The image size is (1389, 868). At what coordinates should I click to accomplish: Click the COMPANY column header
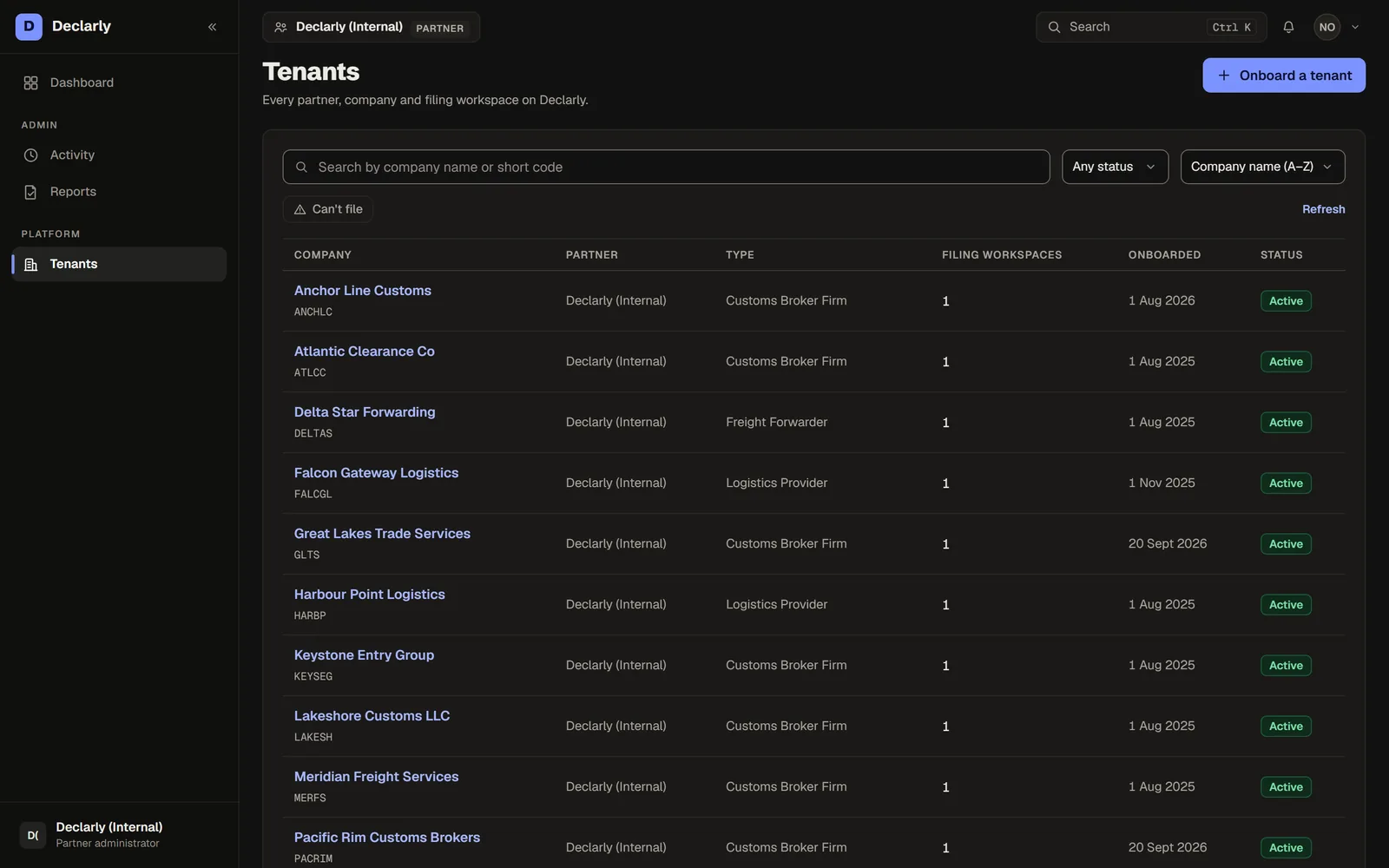pos(322,255)
